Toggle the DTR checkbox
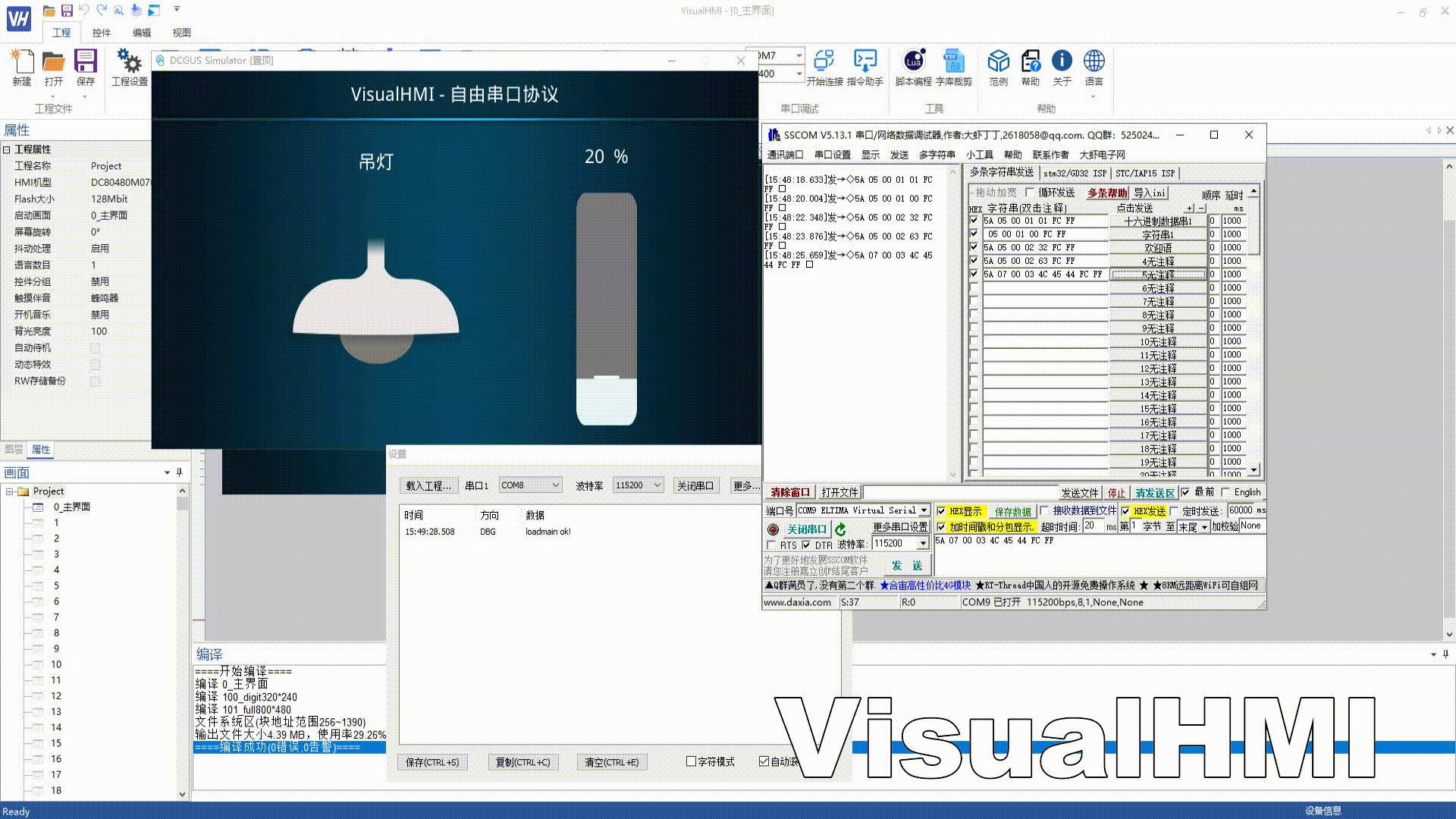This screenshot has height=819, width=1456. click(806, 545)
